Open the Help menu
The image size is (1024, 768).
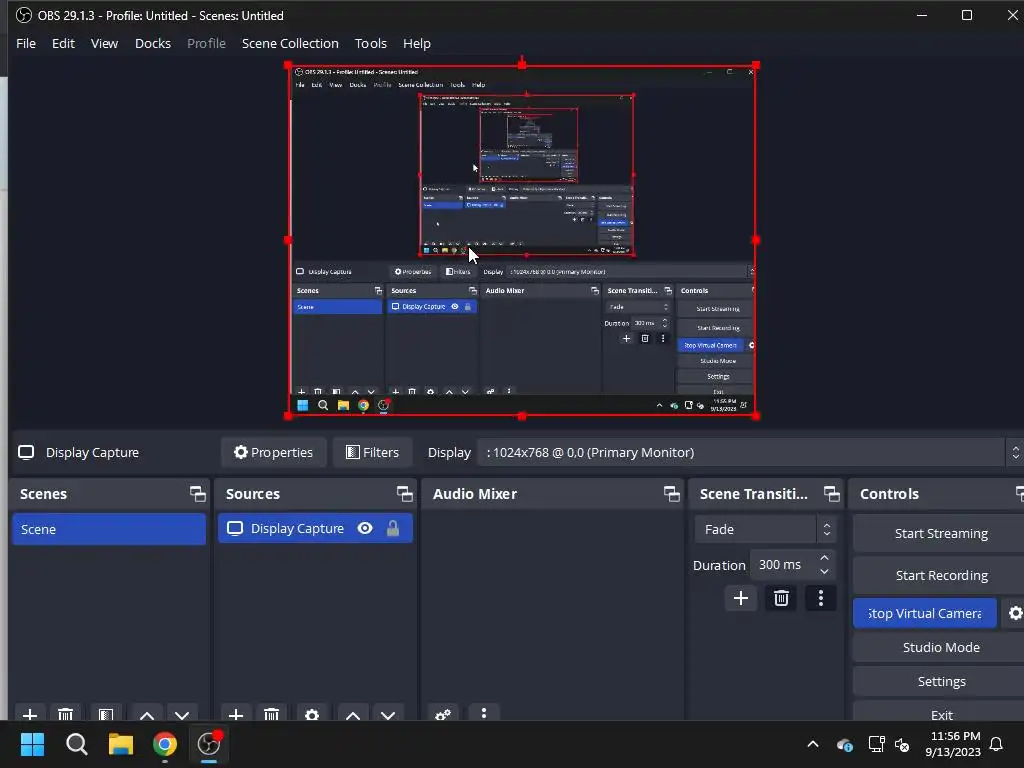click(417, 43)
